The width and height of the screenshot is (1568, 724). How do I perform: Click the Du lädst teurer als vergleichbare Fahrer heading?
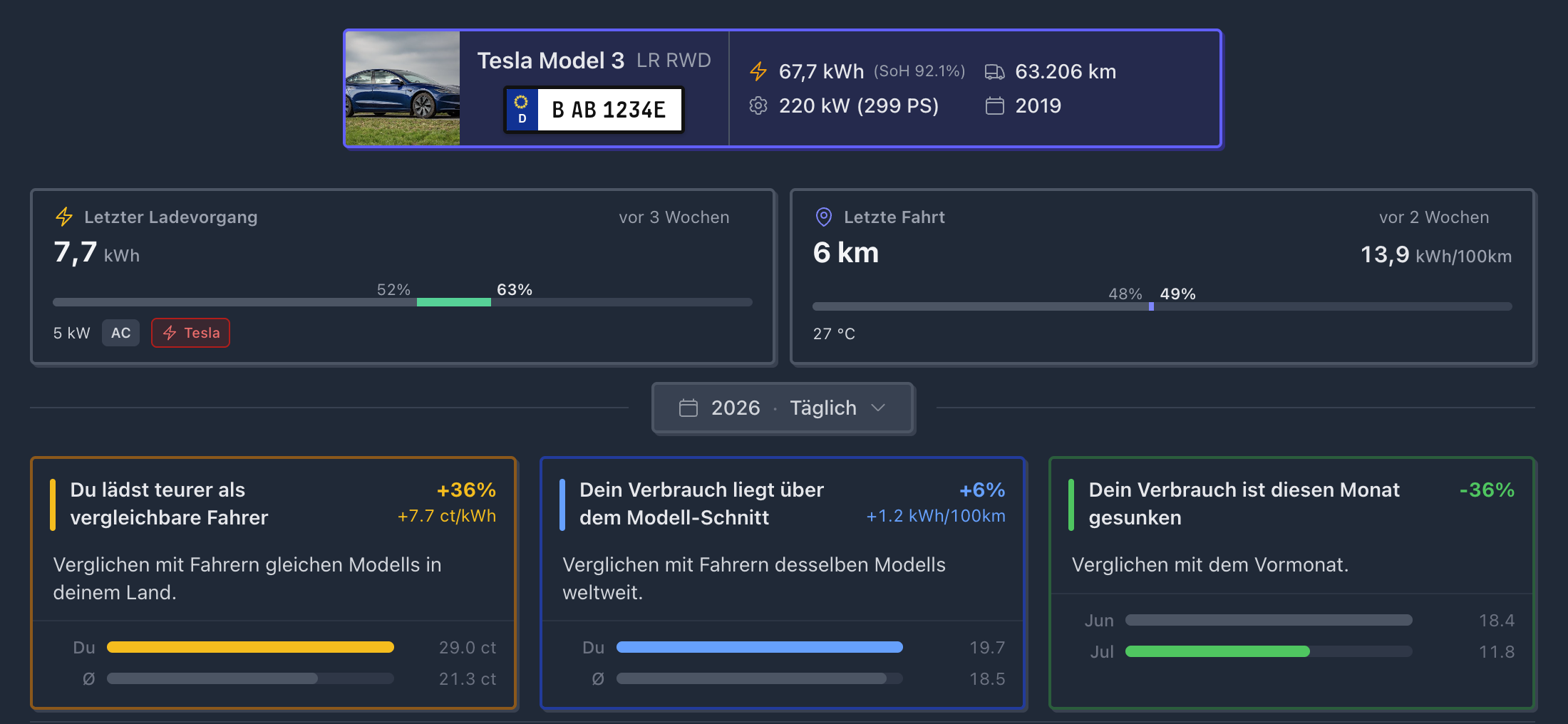[x=169, y=504]
